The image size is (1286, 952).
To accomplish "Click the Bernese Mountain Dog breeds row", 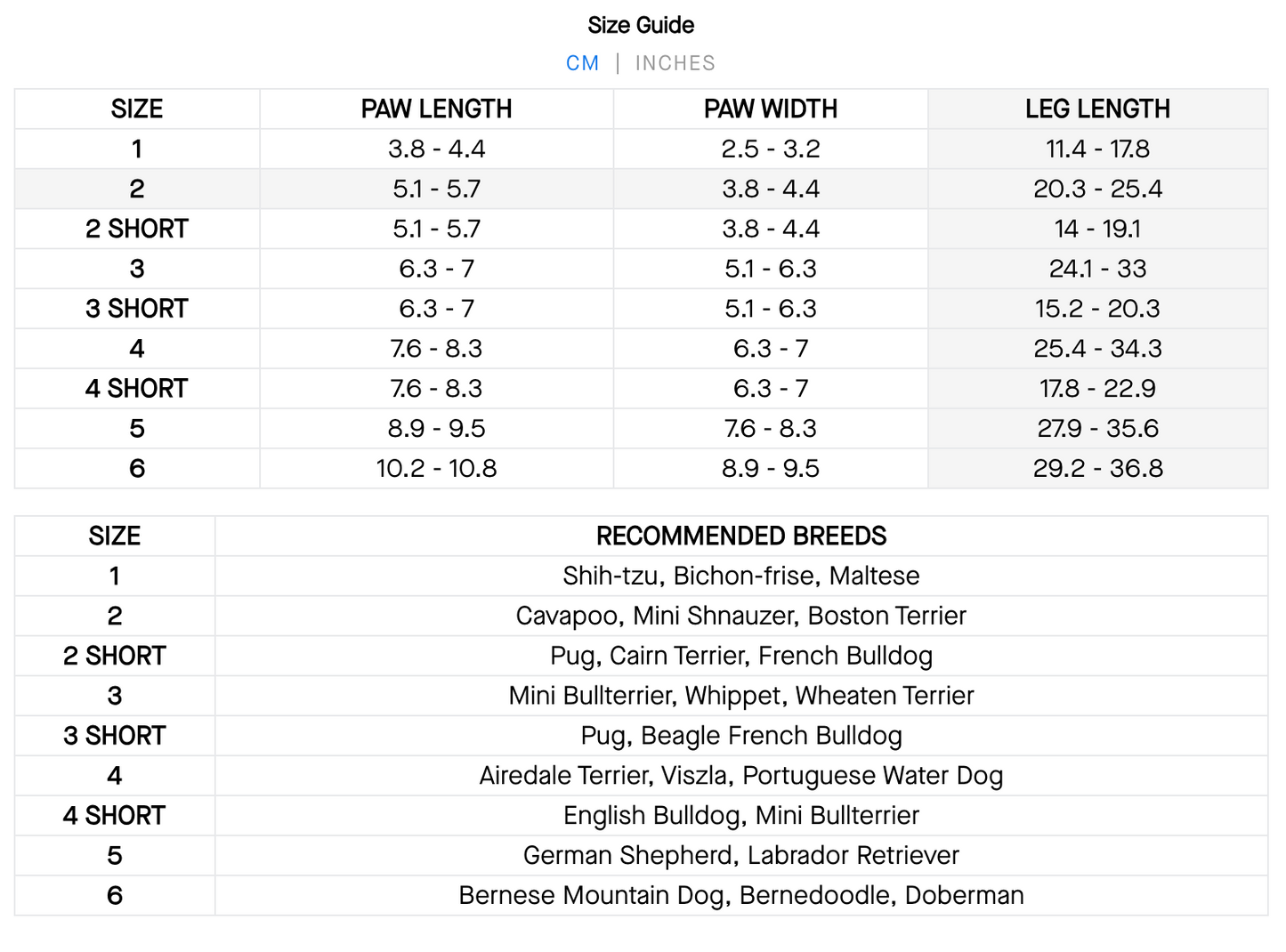I will point(740,896).
